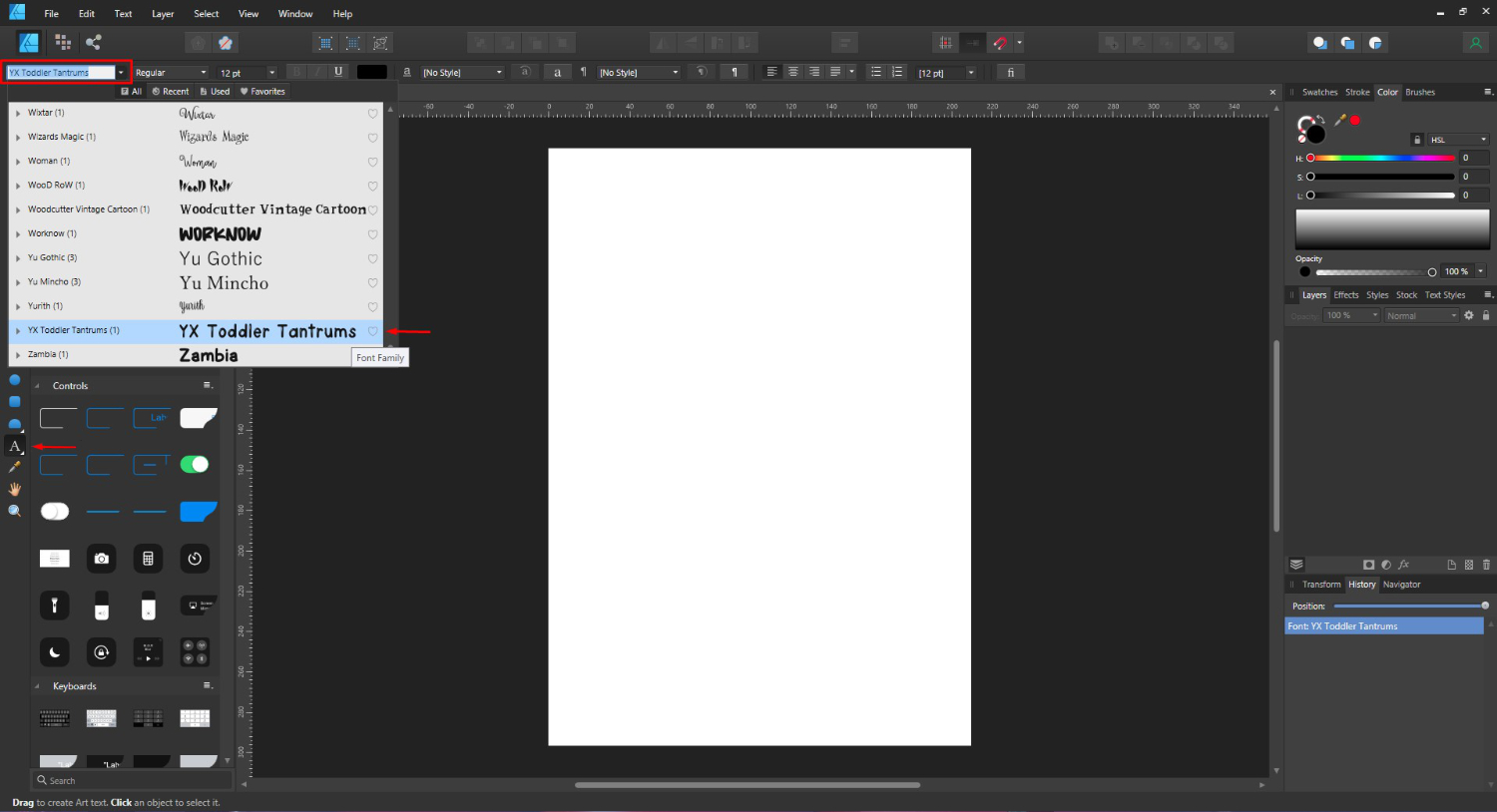
Task: Show Favorites fonts filter
Action: coord(262,91)
